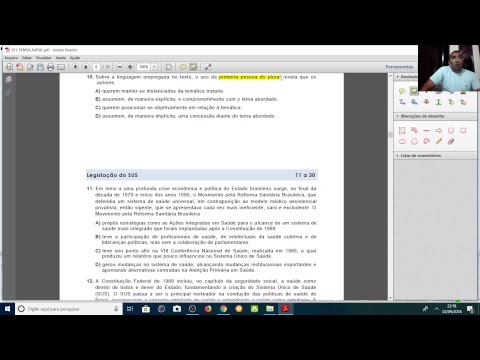Screen dimensions: 480x360
Task: Select the oval drawing tool
Action: pyautogui.click(x=451, y=130)
